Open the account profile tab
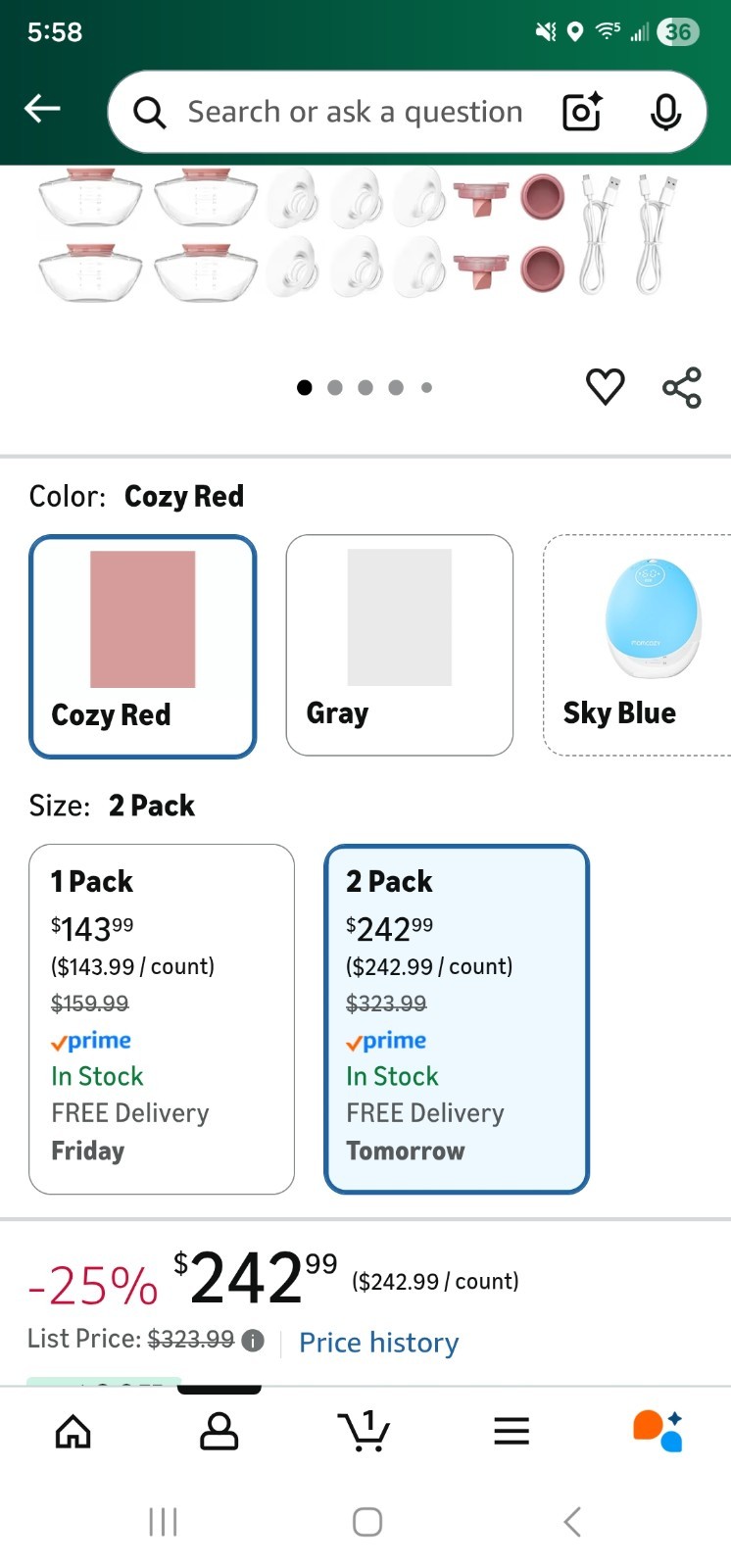 pyautogui.click(x=219, y=1432)
